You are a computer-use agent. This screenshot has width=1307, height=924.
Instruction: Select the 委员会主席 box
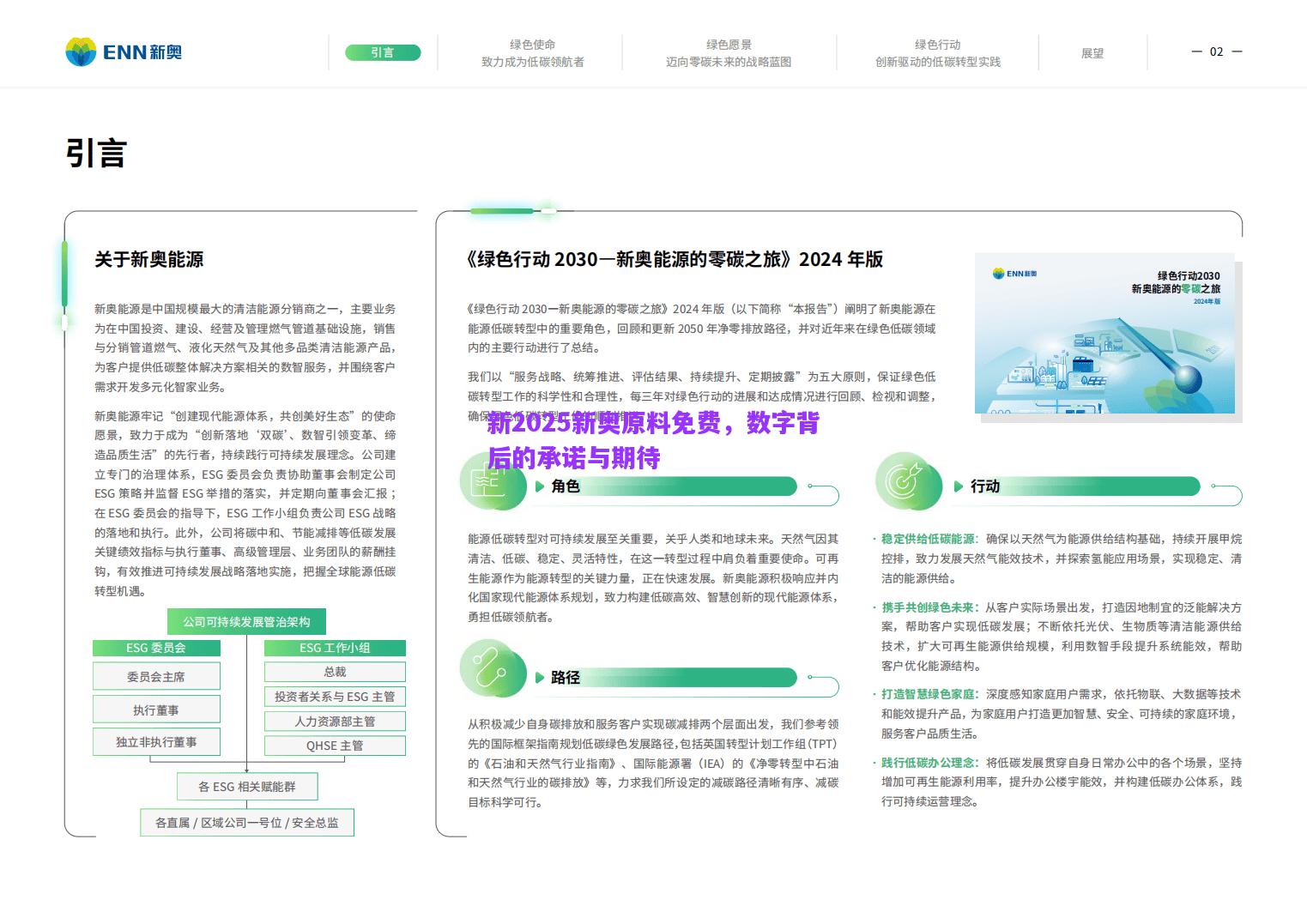156,676
